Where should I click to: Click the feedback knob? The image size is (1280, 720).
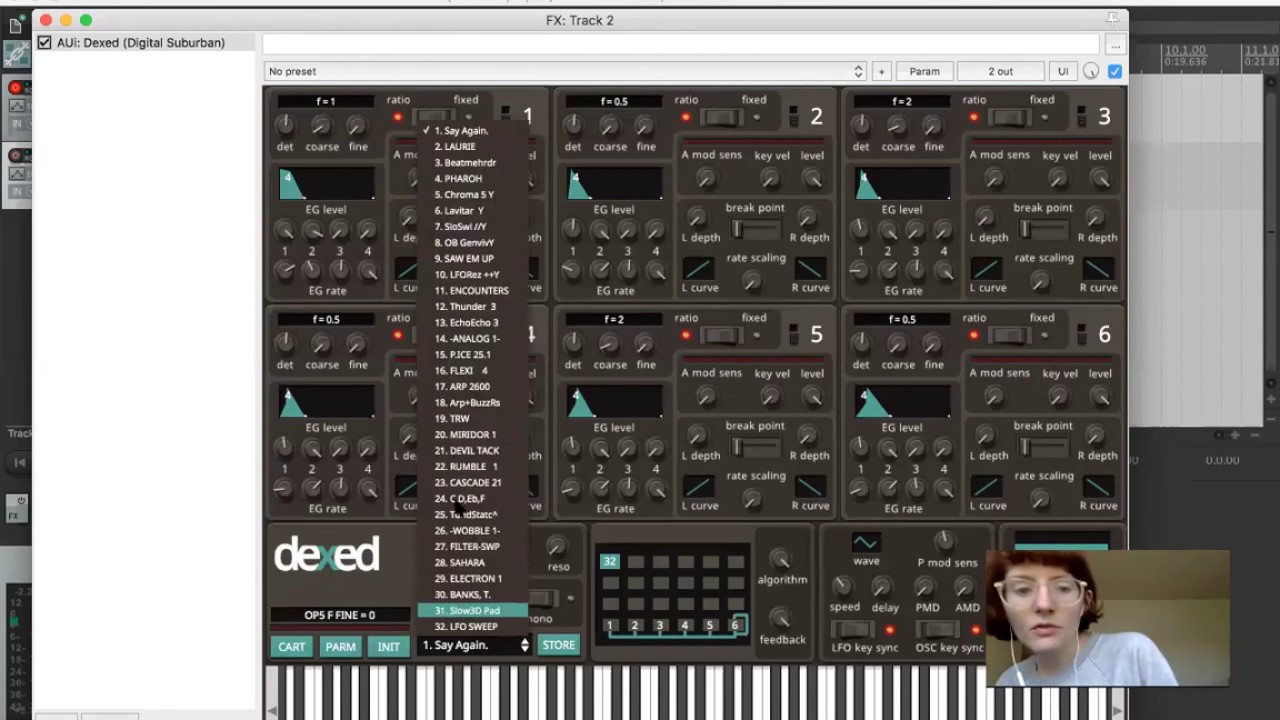point(781,619)
